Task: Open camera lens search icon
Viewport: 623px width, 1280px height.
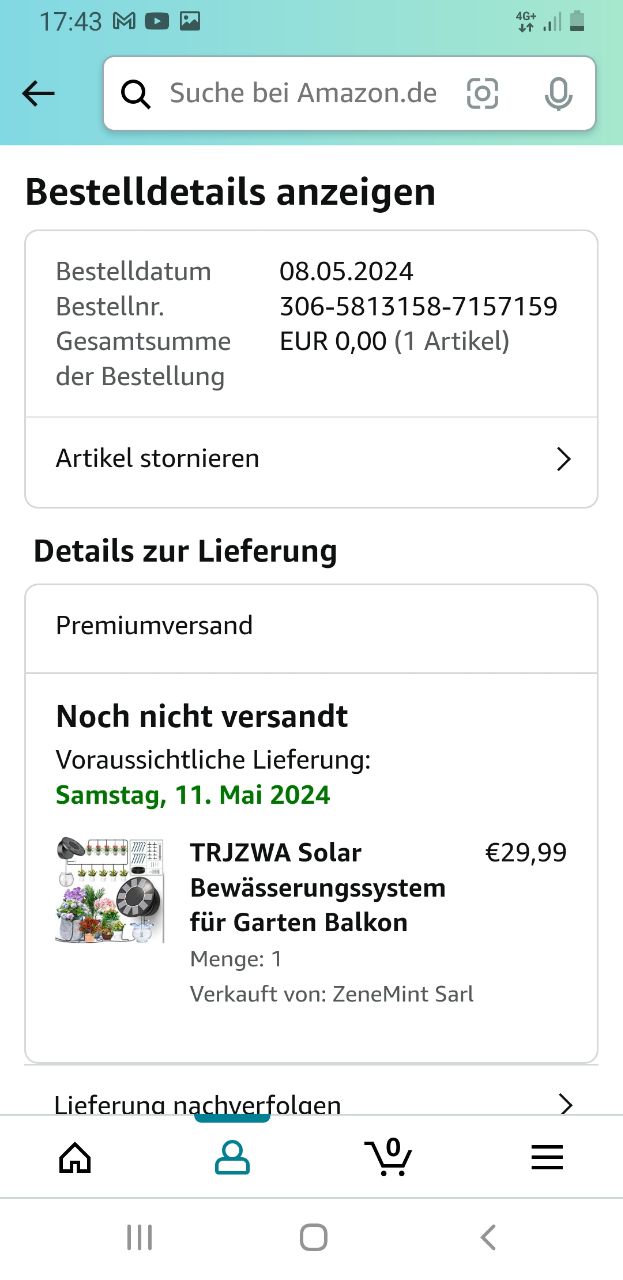Action: point(482,94)
